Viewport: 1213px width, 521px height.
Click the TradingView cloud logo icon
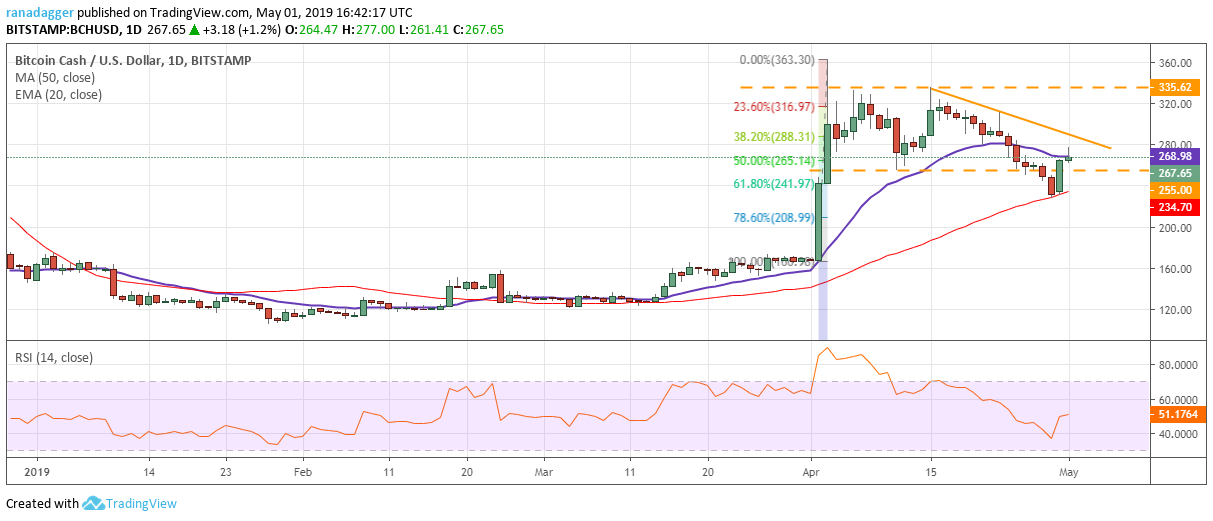click(95, 503)
